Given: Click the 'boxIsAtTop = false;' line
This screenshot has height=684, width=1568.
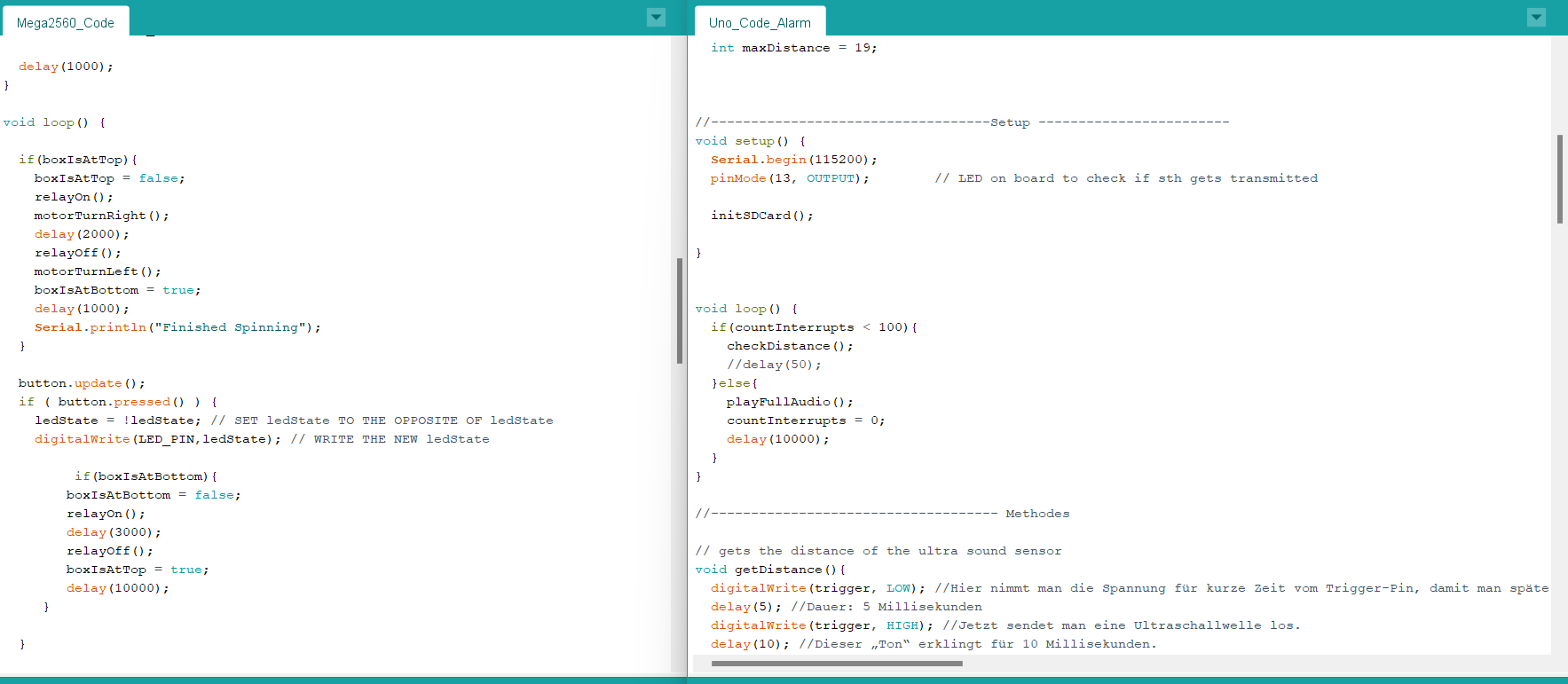Looking at the screenshot, I should pyautogui.click(x=109, y=178).
